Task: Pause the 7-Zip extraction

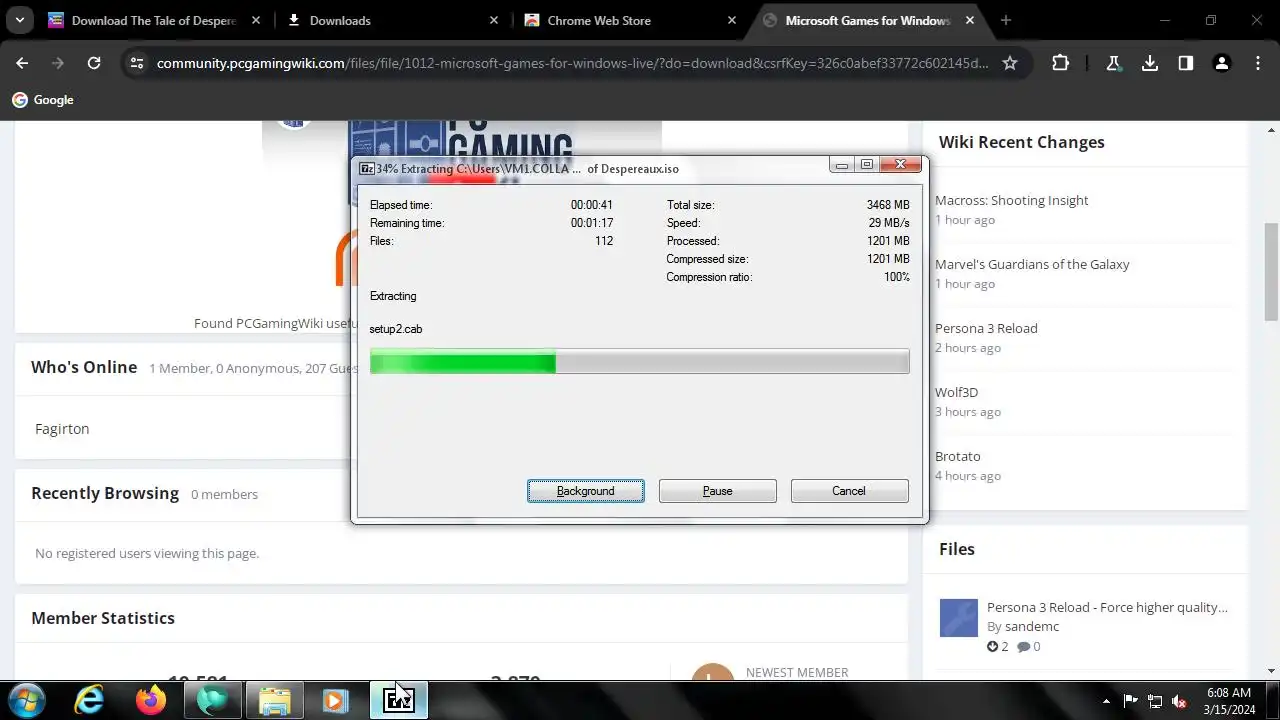Action: coord(718,491)
